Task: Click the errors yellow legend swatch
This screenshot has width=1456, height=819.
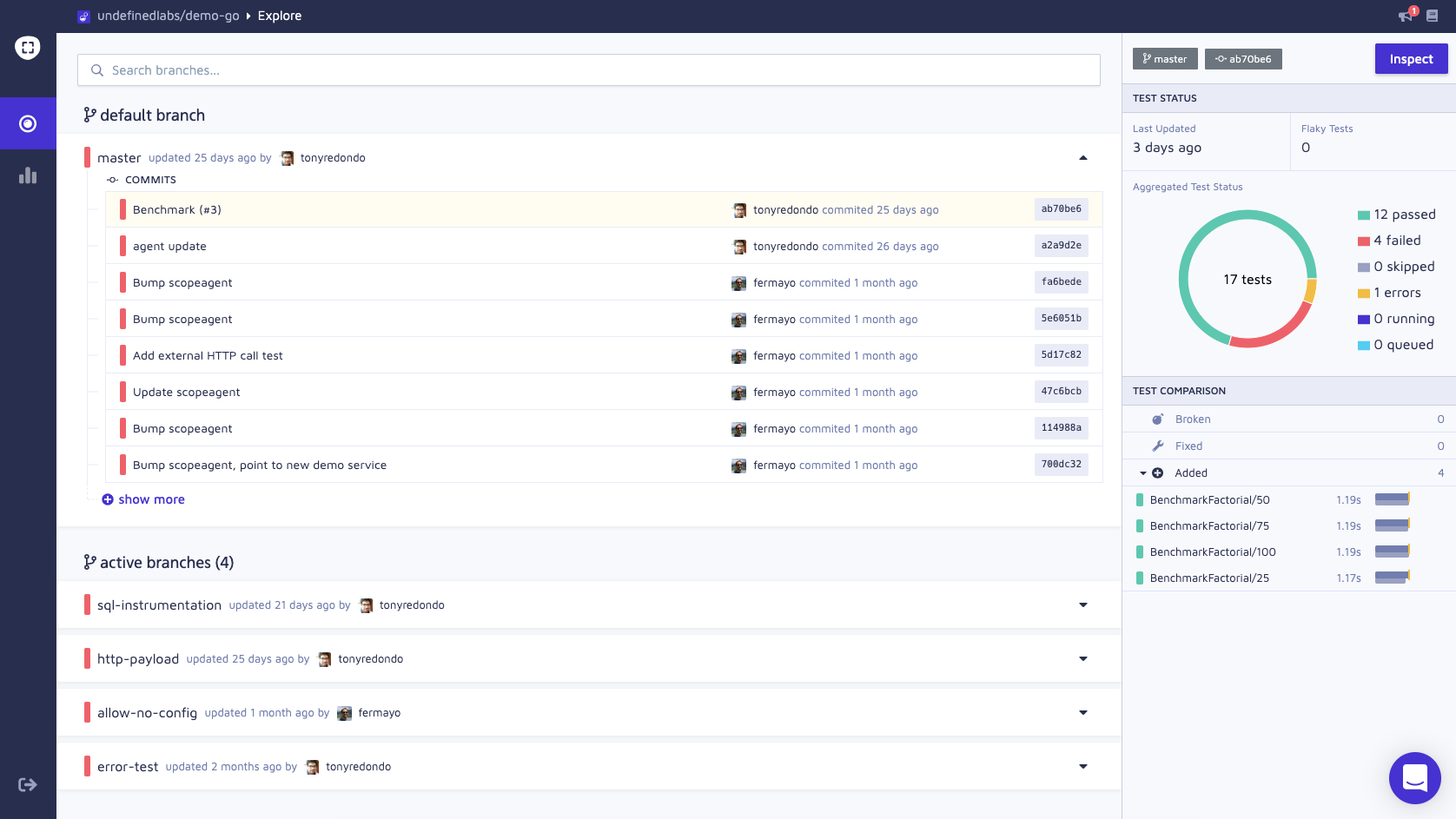Action: point(1364,294)
